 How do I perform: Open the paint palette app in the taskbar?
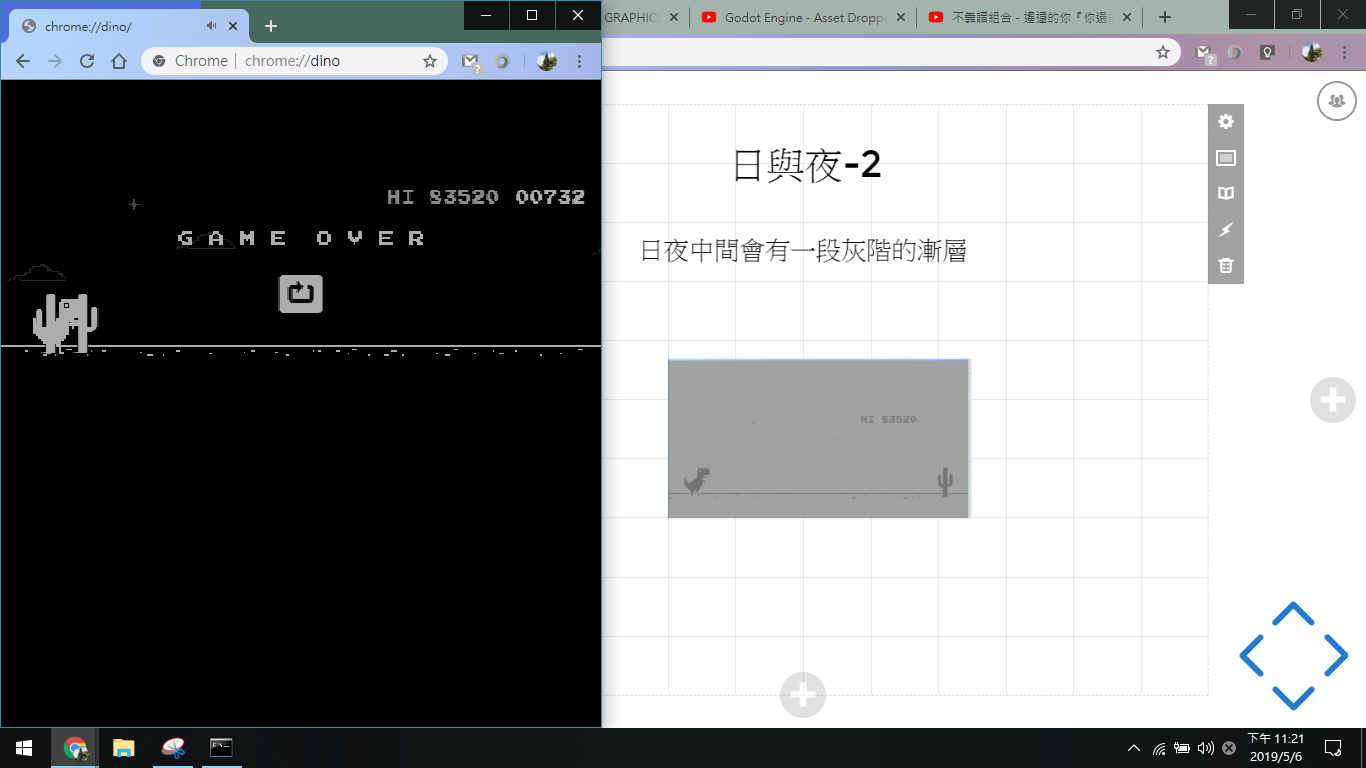coord(172,747)
